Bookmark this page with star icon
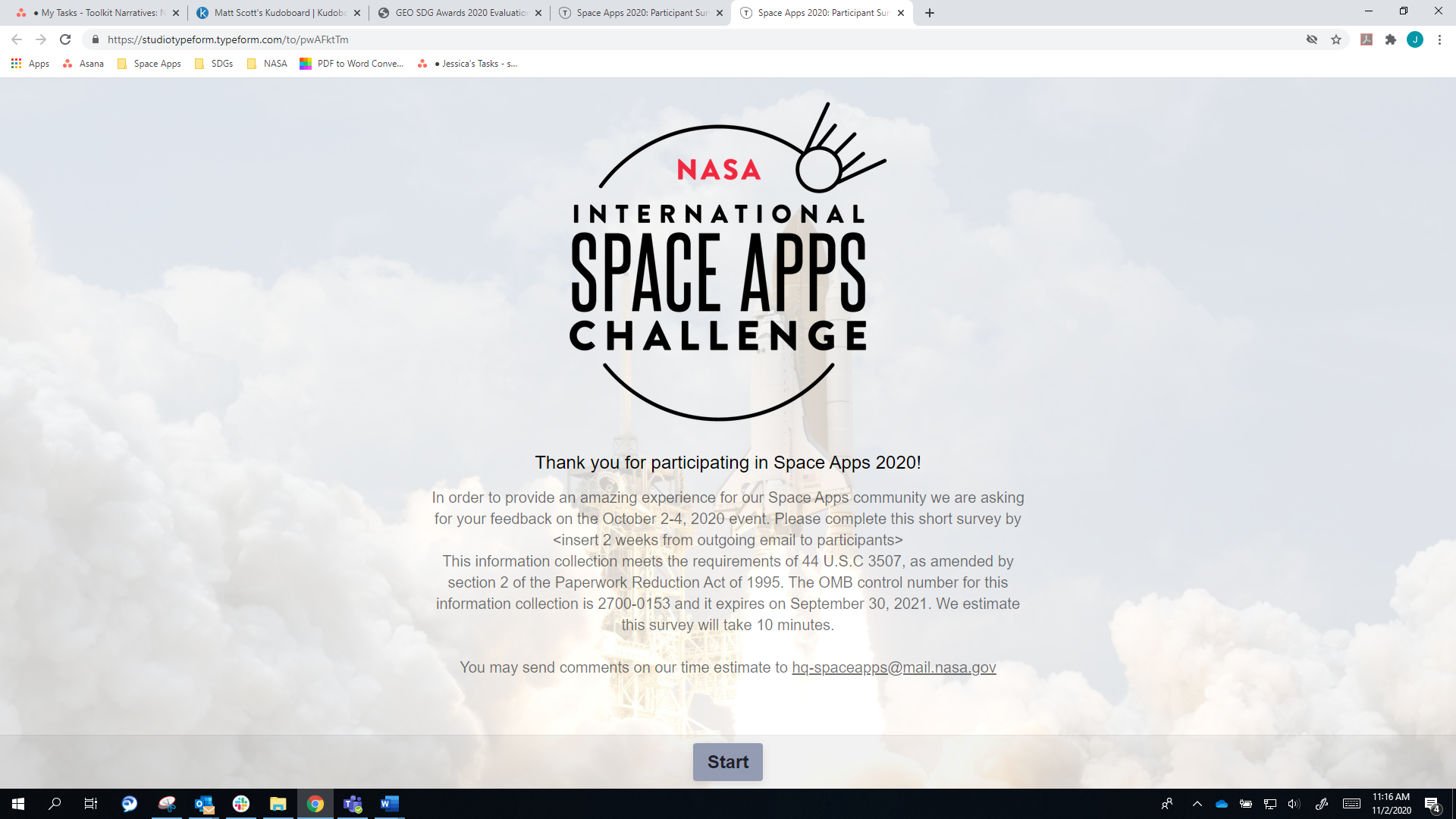The width and height of the screenshot is (1456, 819). coord(1336,39)
